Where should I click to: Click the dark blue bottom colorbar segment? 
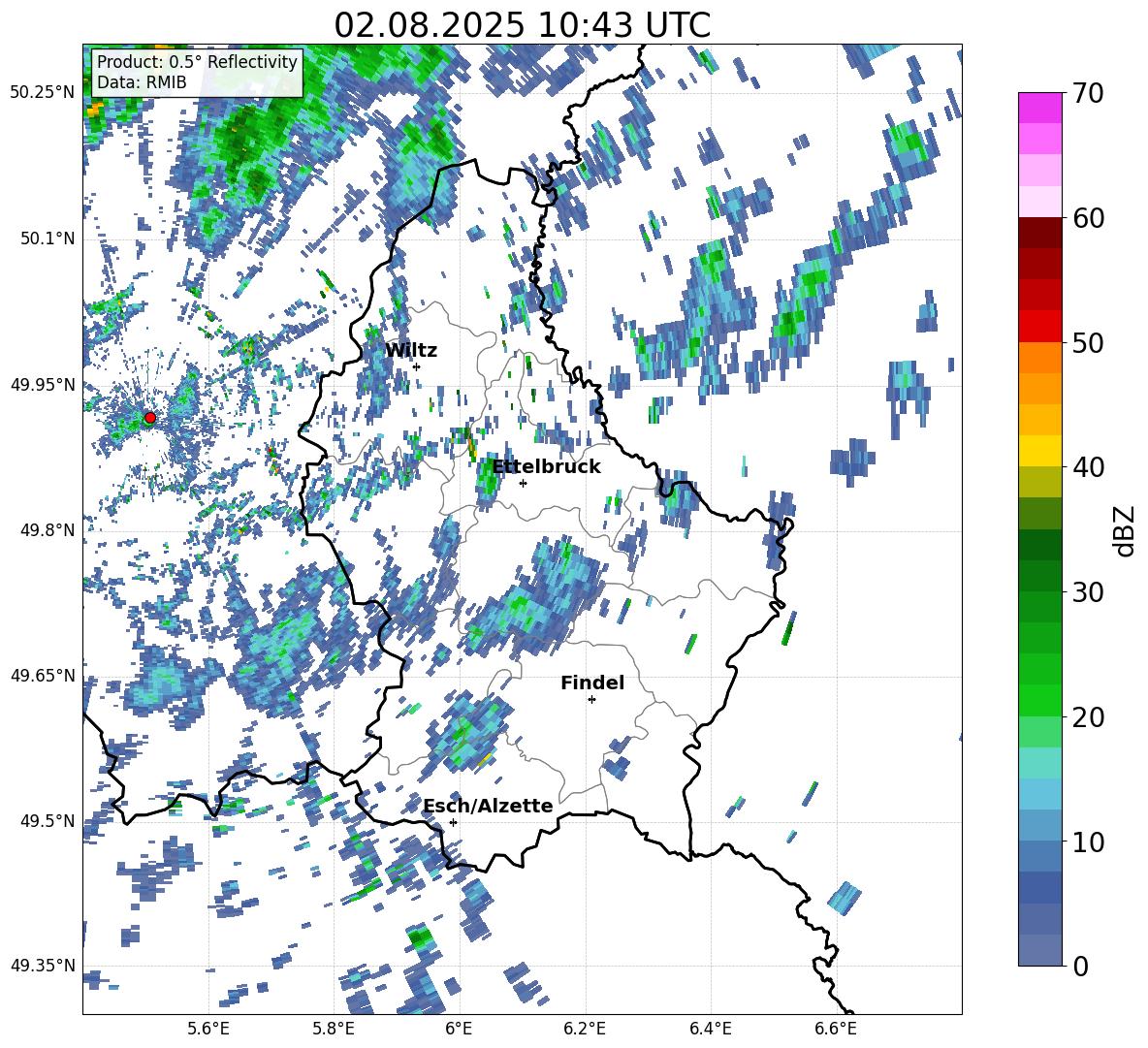tap(1039, 950)
